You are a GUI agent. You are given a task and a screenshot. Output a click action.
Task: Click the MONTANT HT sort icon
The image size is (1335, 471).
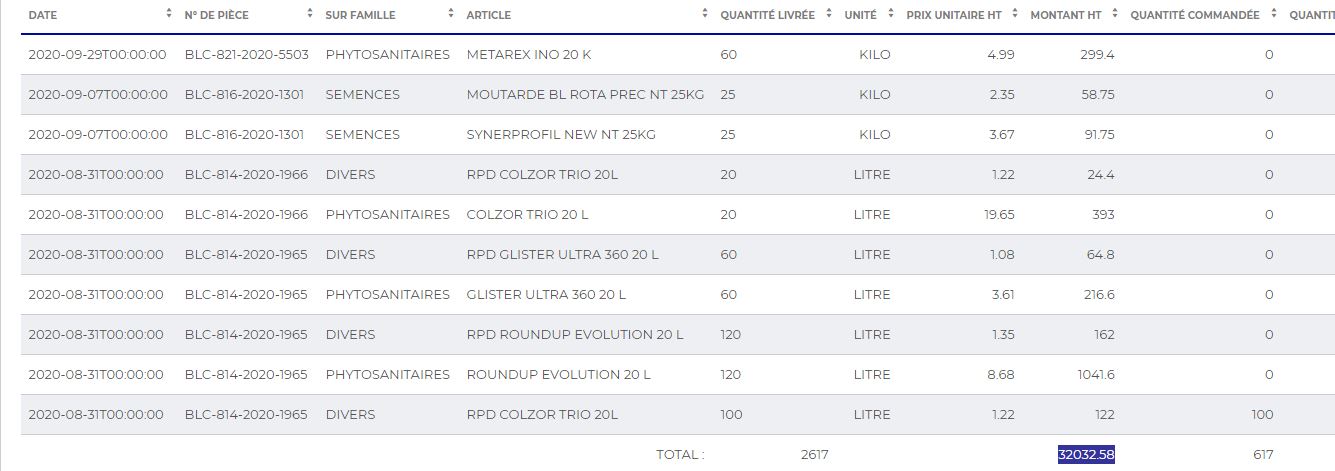(1116, 15)
